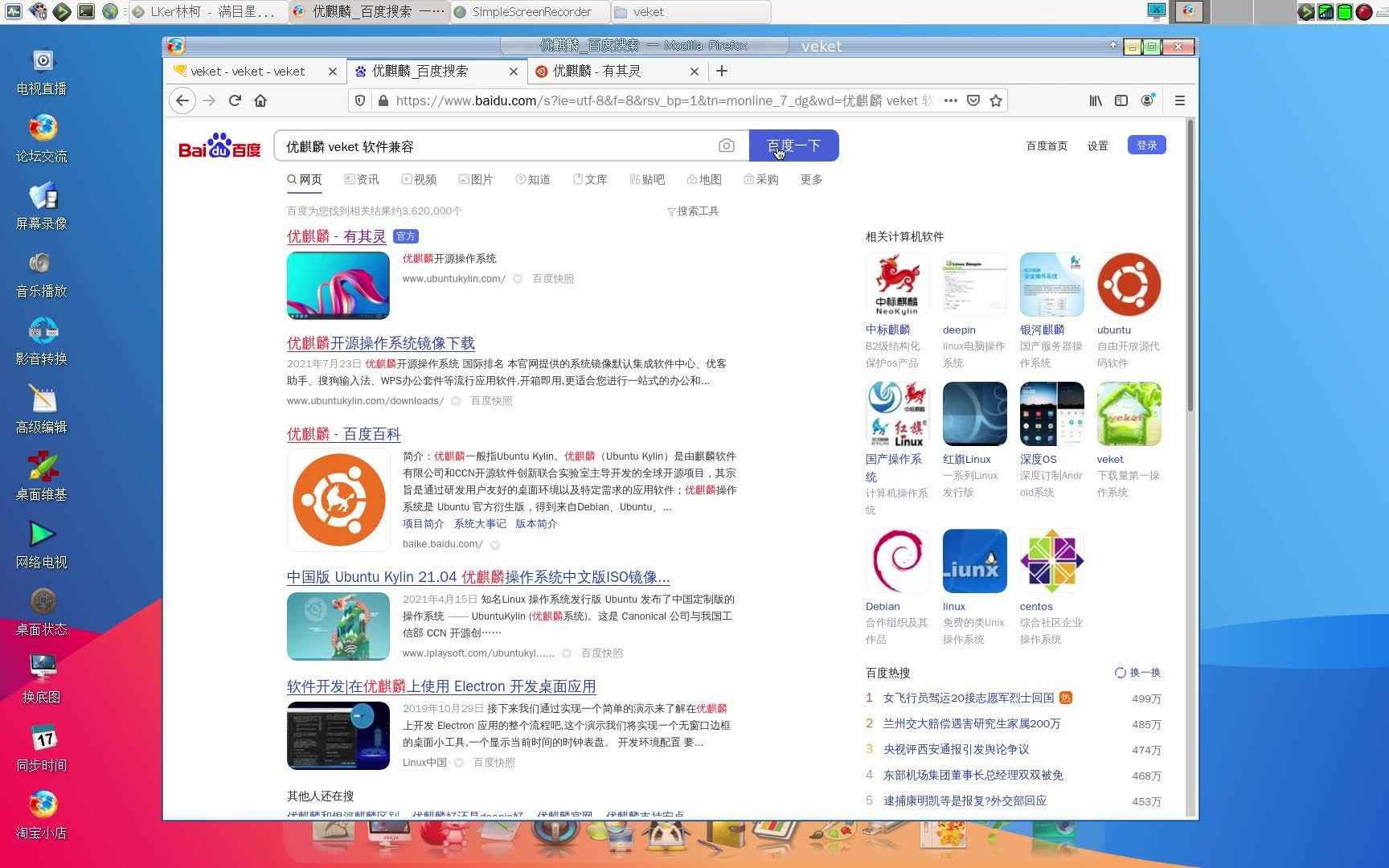Open the 系统大事记 sub-link
Screen dimensions: 1389x868
tap(480, 523)
